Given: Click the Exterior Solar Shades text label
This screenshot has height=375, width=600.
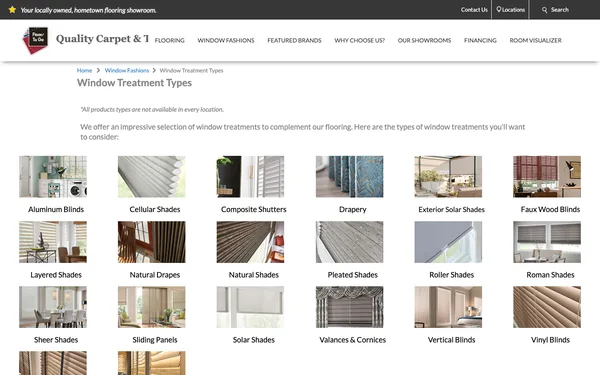Looking at the screenshot, I should (452, 209).
